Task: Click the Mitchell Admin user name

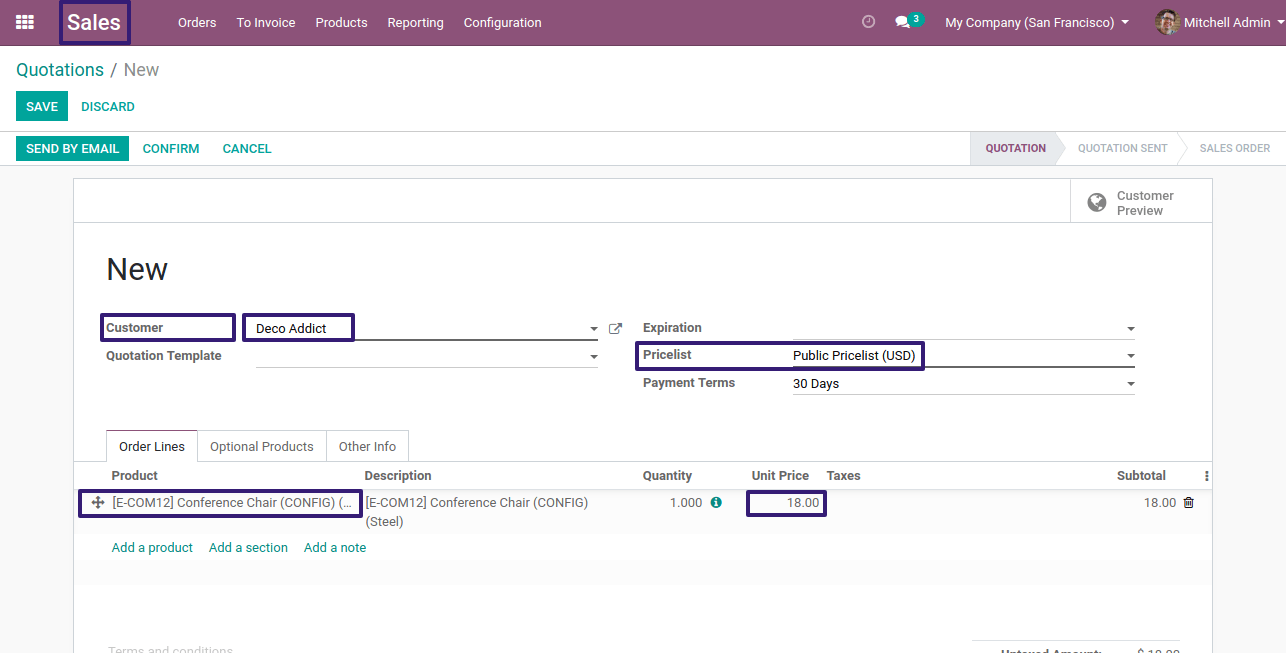Action: click(1227, 22)
